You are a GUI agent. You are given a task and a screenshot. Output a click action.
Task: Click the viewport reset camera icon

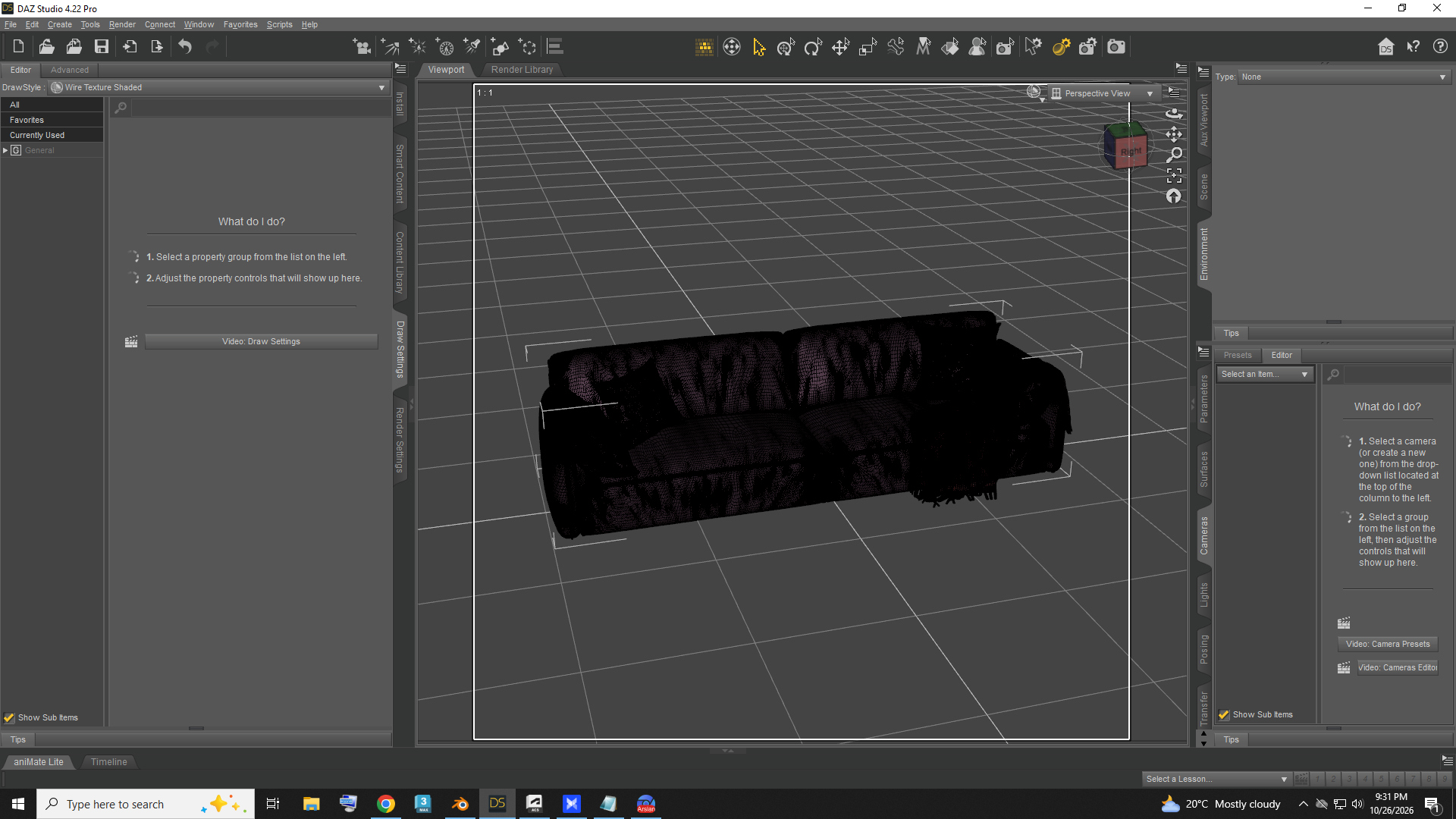(1174, 196)
